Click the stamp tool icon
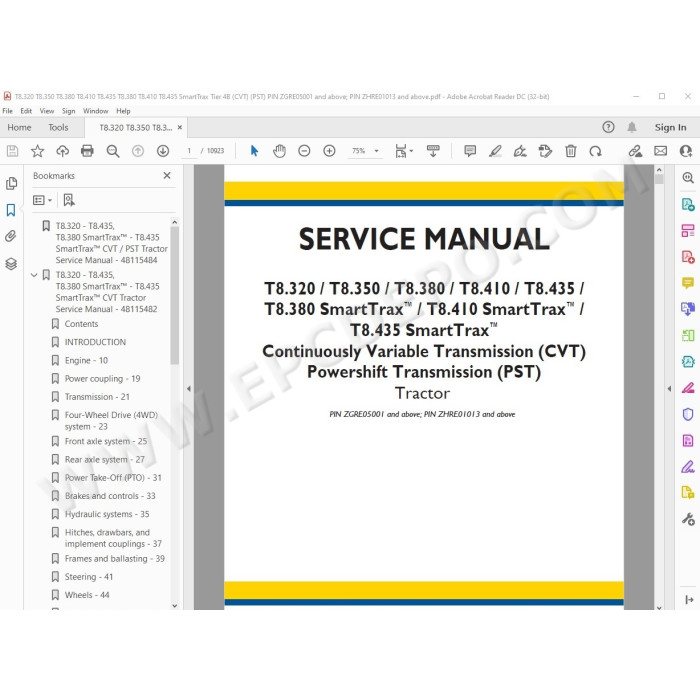 pyautogui.click(x=545, y=151)
